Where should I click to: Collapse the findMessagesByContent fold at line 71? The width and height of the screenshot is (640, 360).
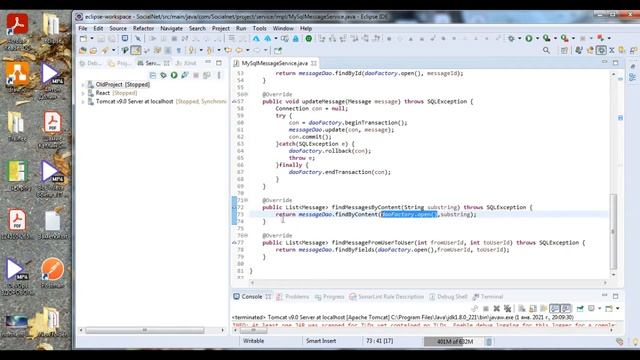246,200
